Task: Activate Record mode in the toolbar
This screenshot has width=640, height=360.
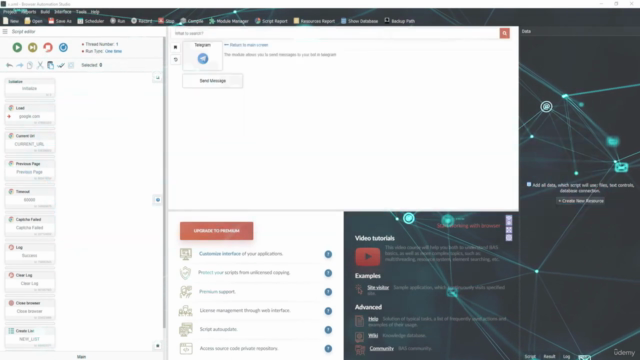Action: point(142,21)
